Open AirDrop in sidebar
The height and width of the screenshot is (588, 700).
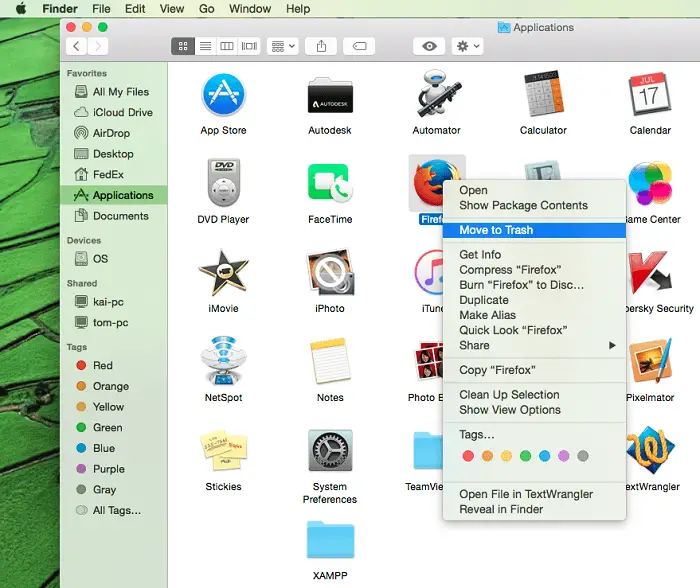[113, 133]
